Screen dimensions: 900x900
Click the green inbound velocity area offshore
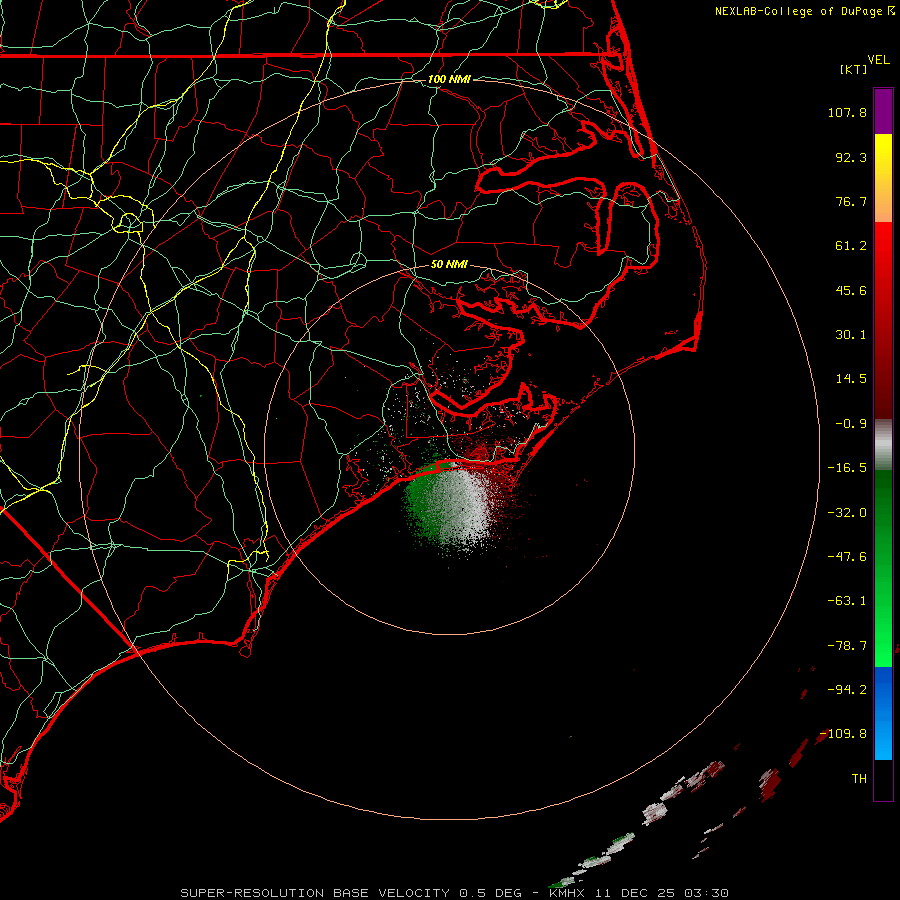422,502
